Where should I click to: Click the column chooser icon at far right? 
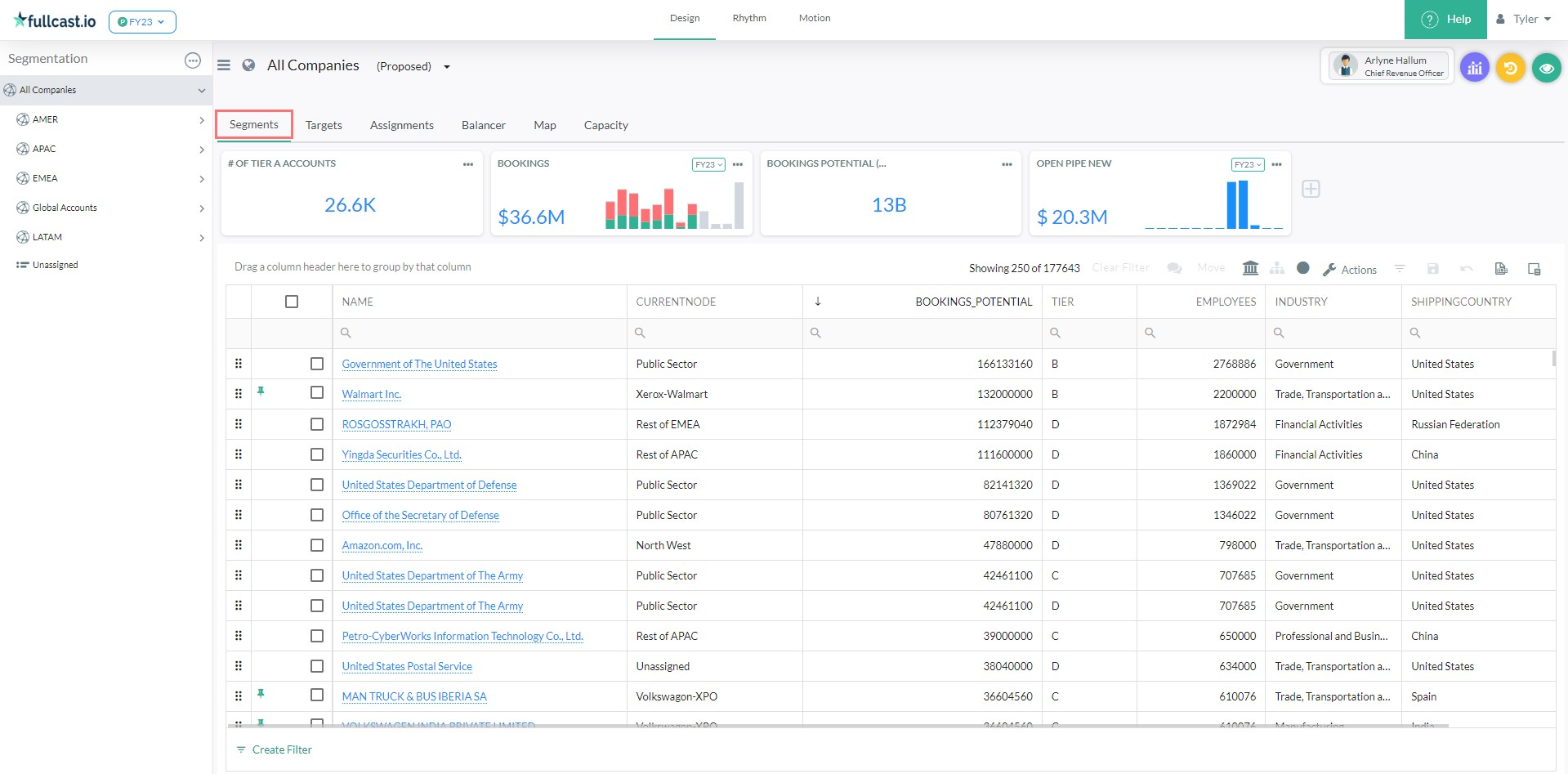(x=1534, y=269)
